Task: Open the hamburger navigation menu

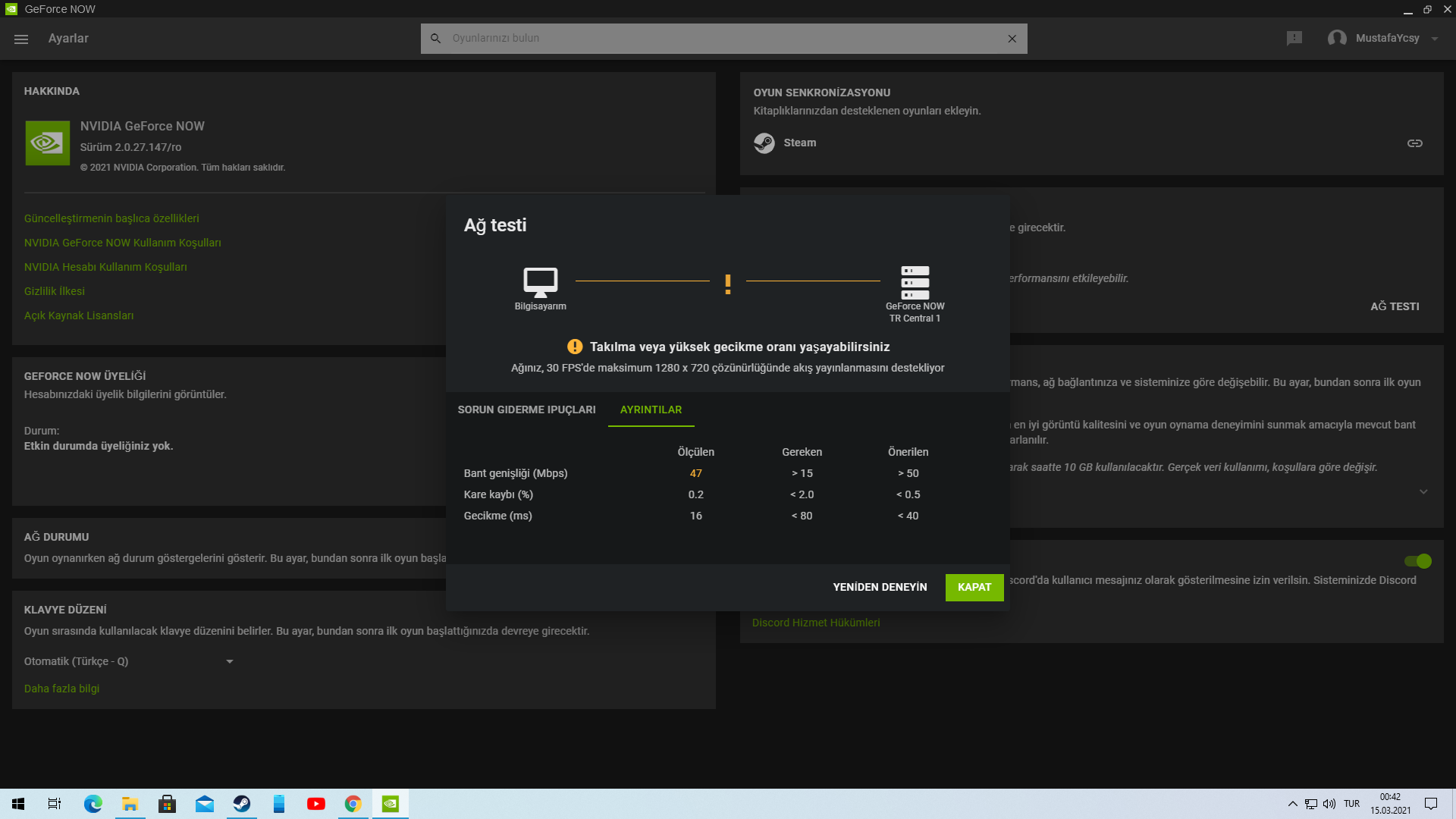Action: (21, 39)
